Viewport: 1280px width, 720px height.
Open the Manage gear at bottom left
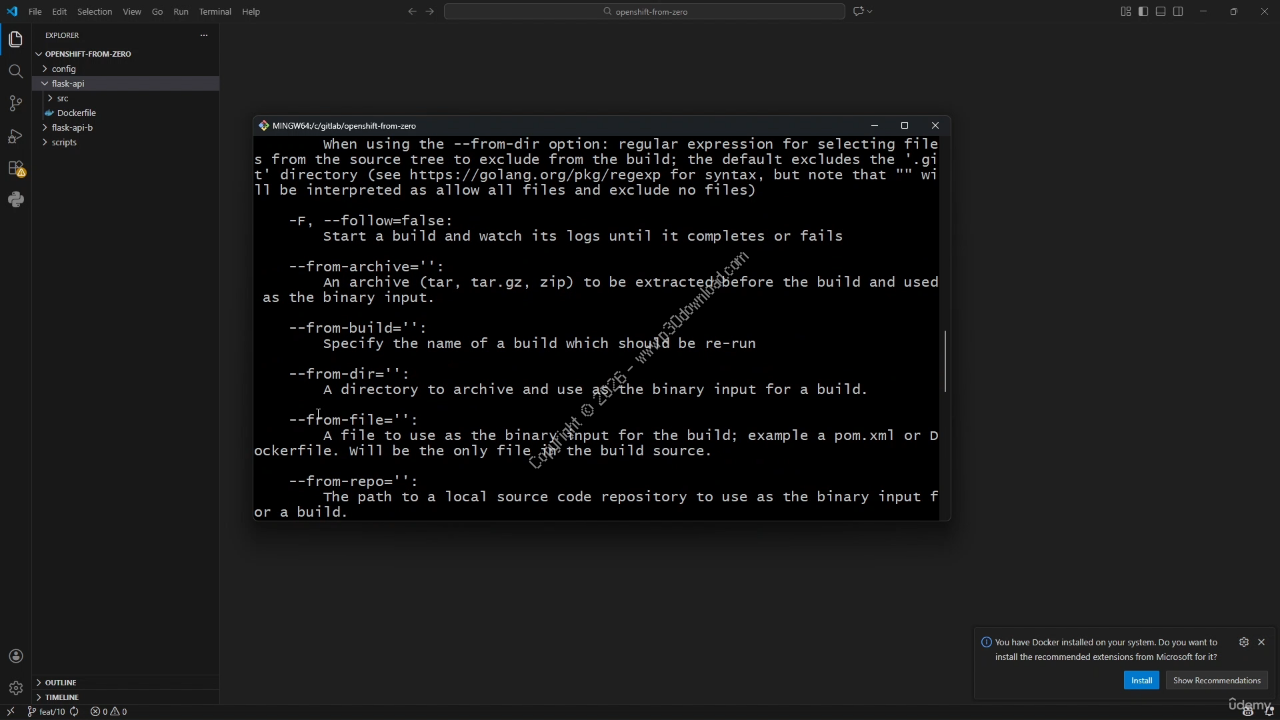(x=15, y=688)
